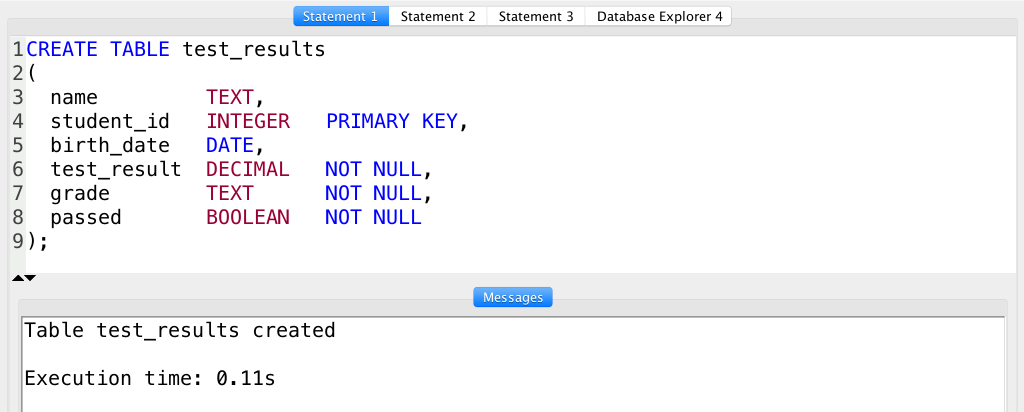Click the down arrow on the splitter
The height and width of the screenshot is (412, 1024).
(x=30, y=277)
